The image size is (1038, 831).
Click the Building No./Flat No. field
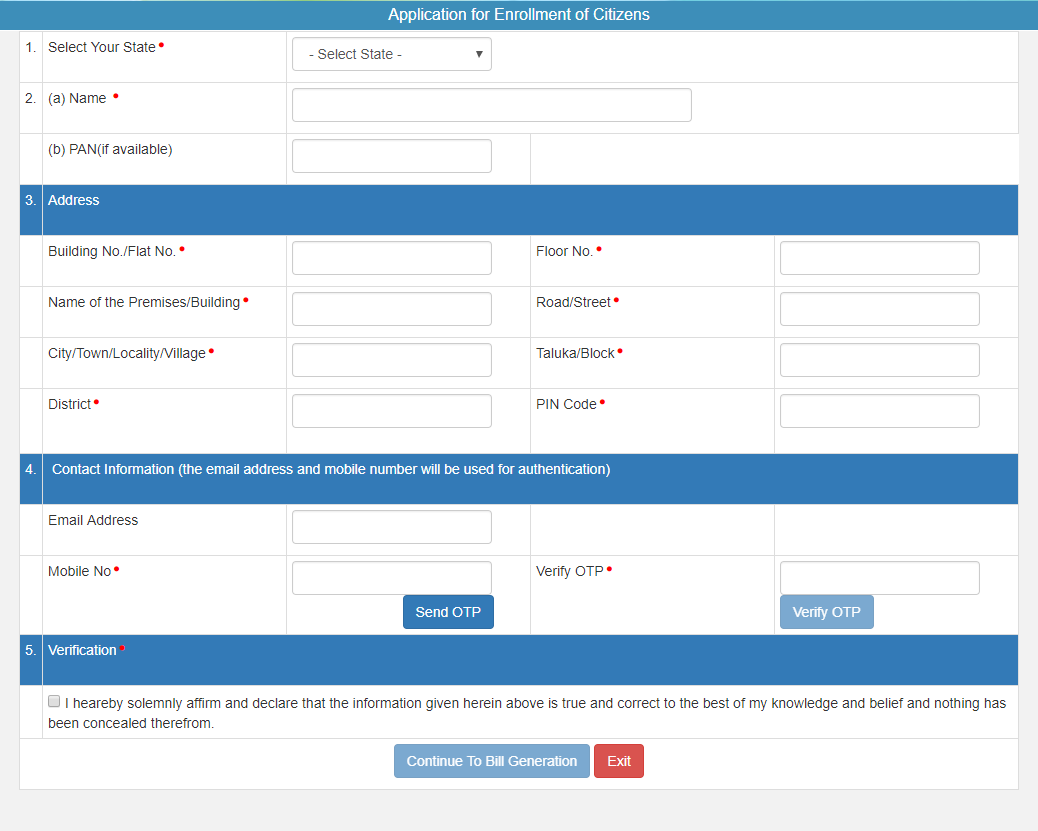pos(391,257)
